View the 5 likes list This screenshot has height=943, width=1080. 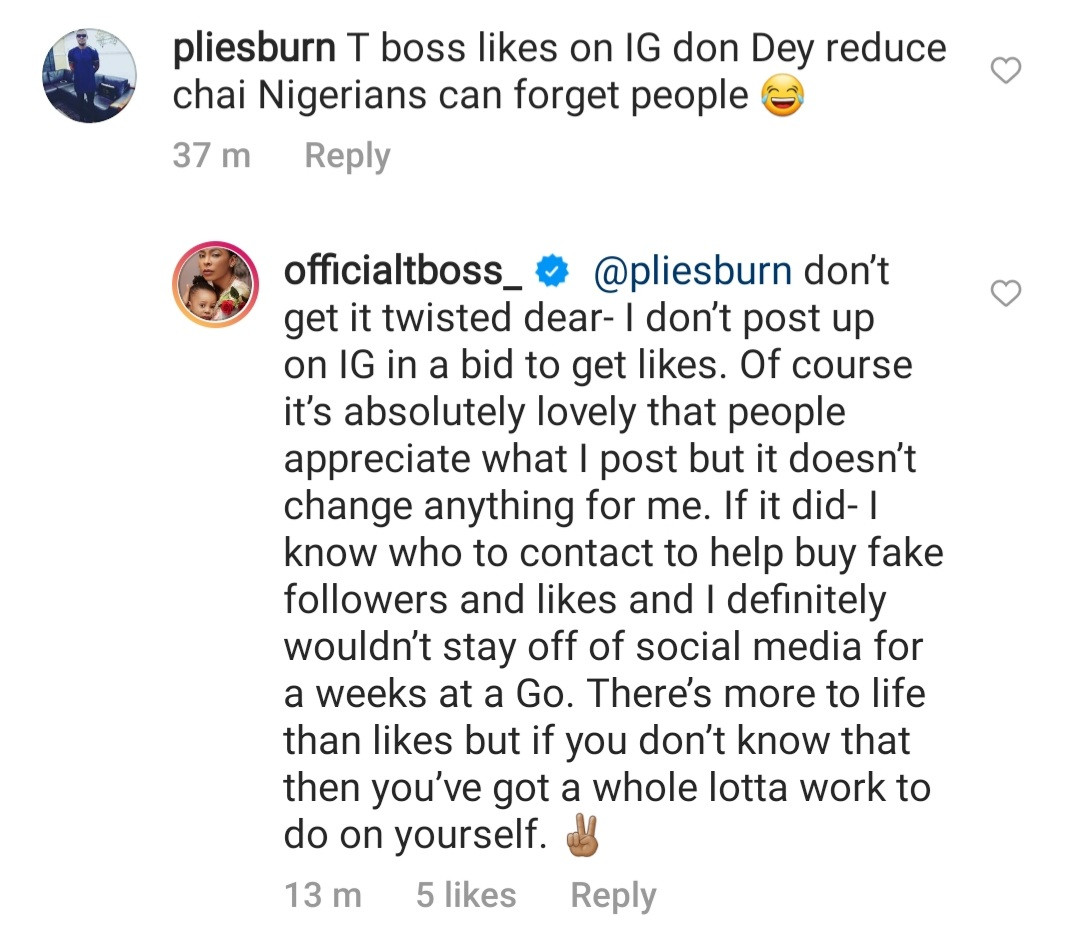466,895
